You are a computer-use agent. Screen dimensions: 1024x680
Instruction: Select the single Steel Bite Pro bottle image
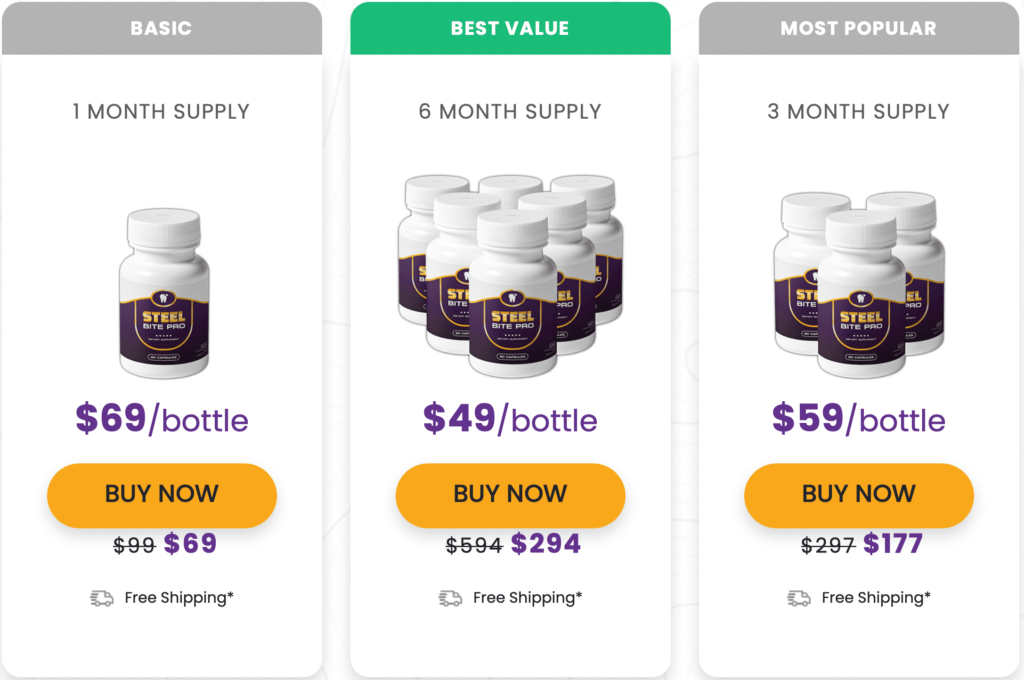click(164, 293)
